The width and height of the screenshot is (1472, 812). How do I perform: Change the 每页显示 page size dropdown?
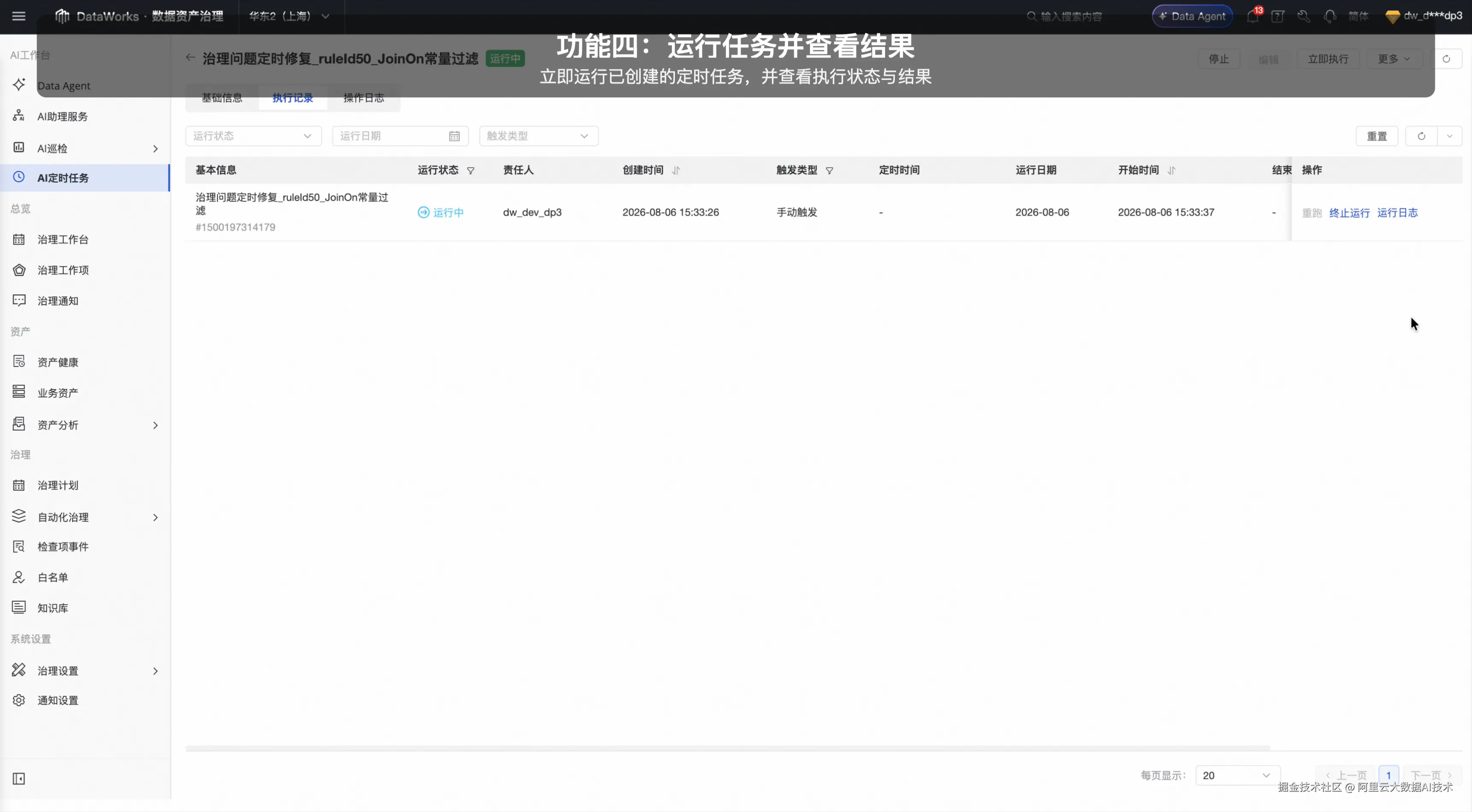tap(1238, 775)
